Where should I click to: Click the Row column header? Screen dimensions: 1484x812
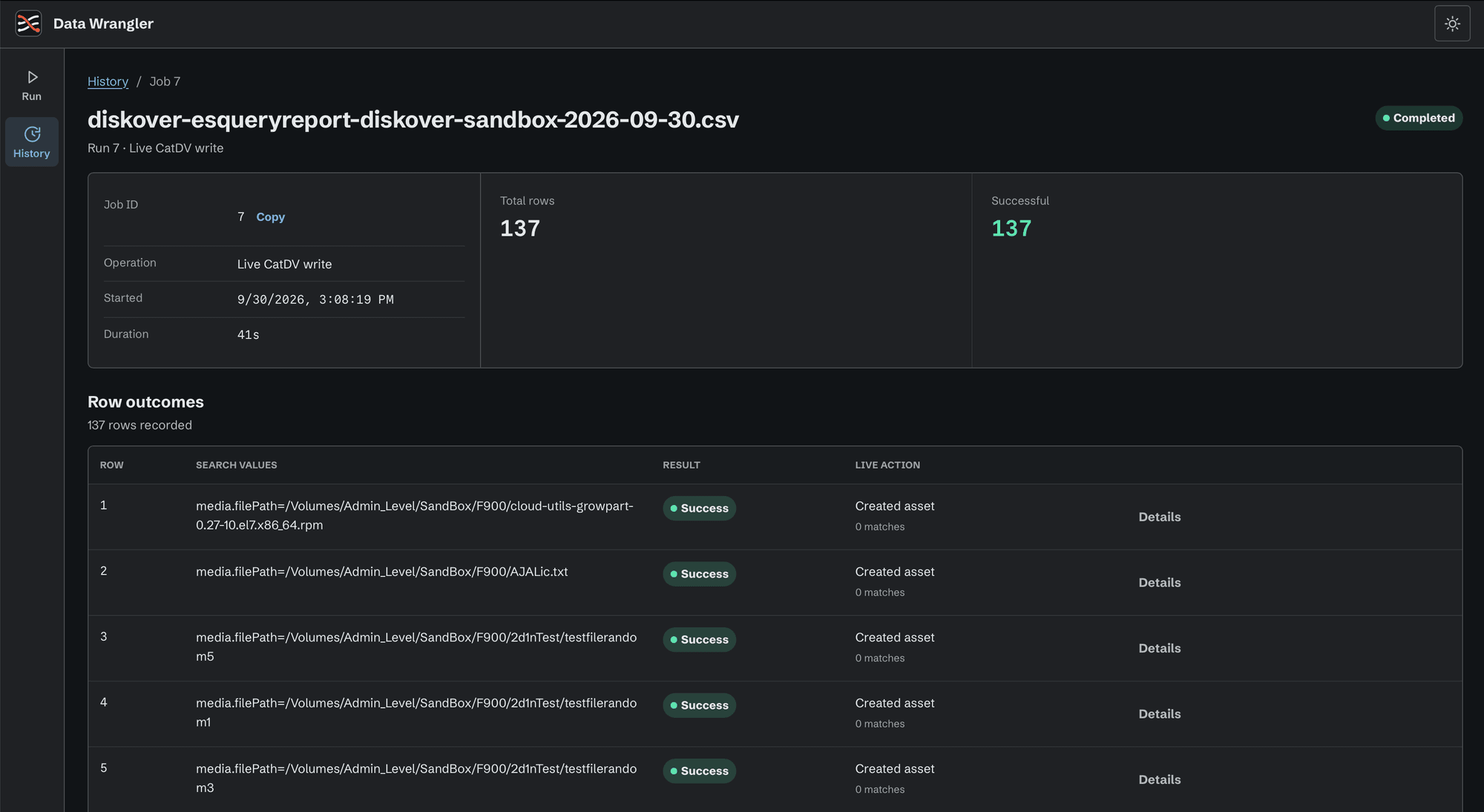(x=112, y=465)
